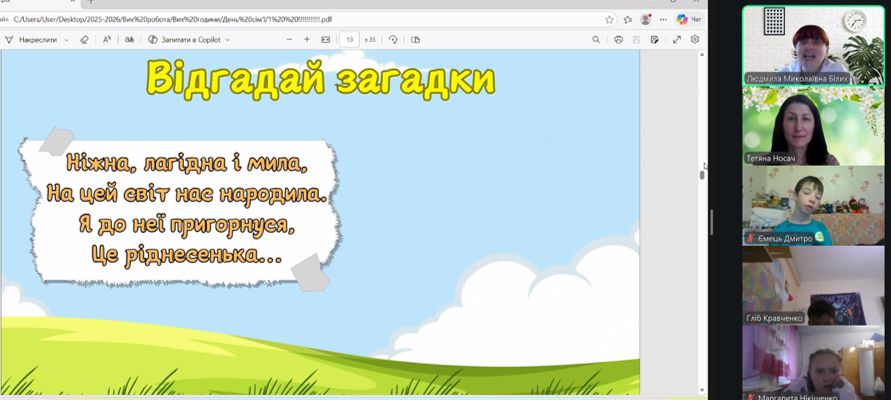Expand the Запитати в Copilot dropdown arrow
891x400 pixels.
click(228, 40)
